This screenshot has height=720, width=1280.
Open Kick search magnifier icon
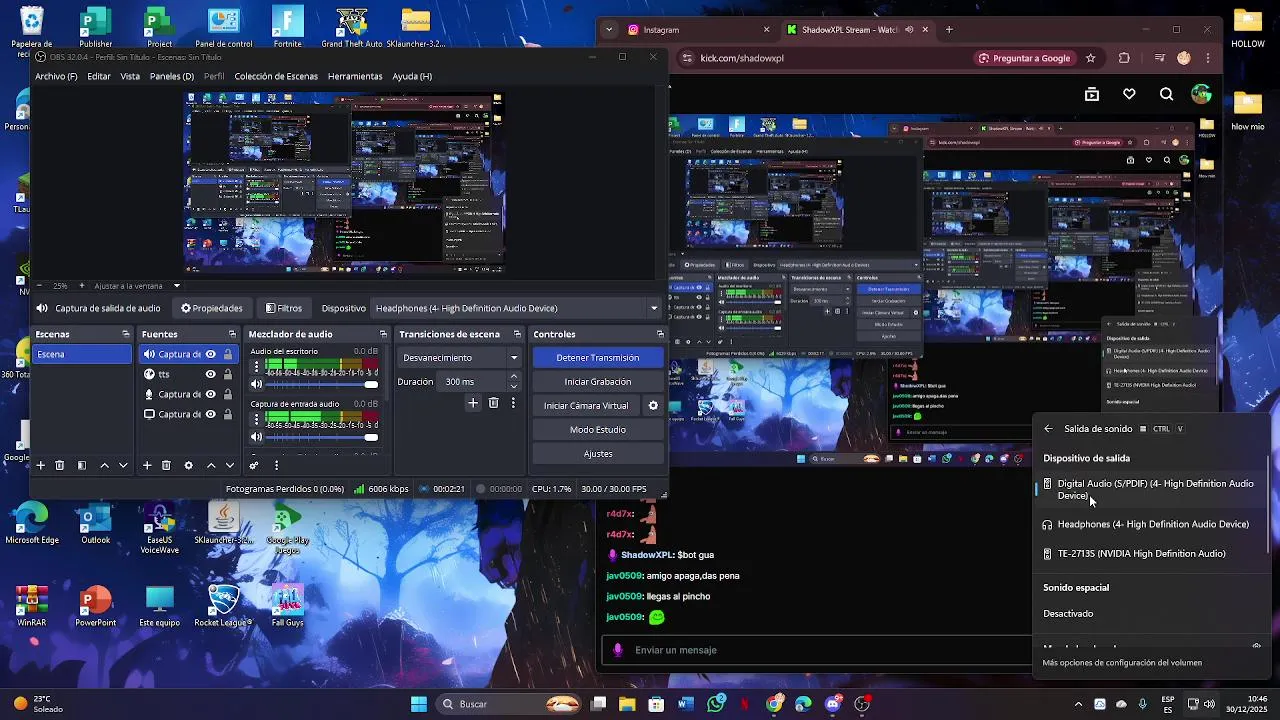[x=1166, y=94]
